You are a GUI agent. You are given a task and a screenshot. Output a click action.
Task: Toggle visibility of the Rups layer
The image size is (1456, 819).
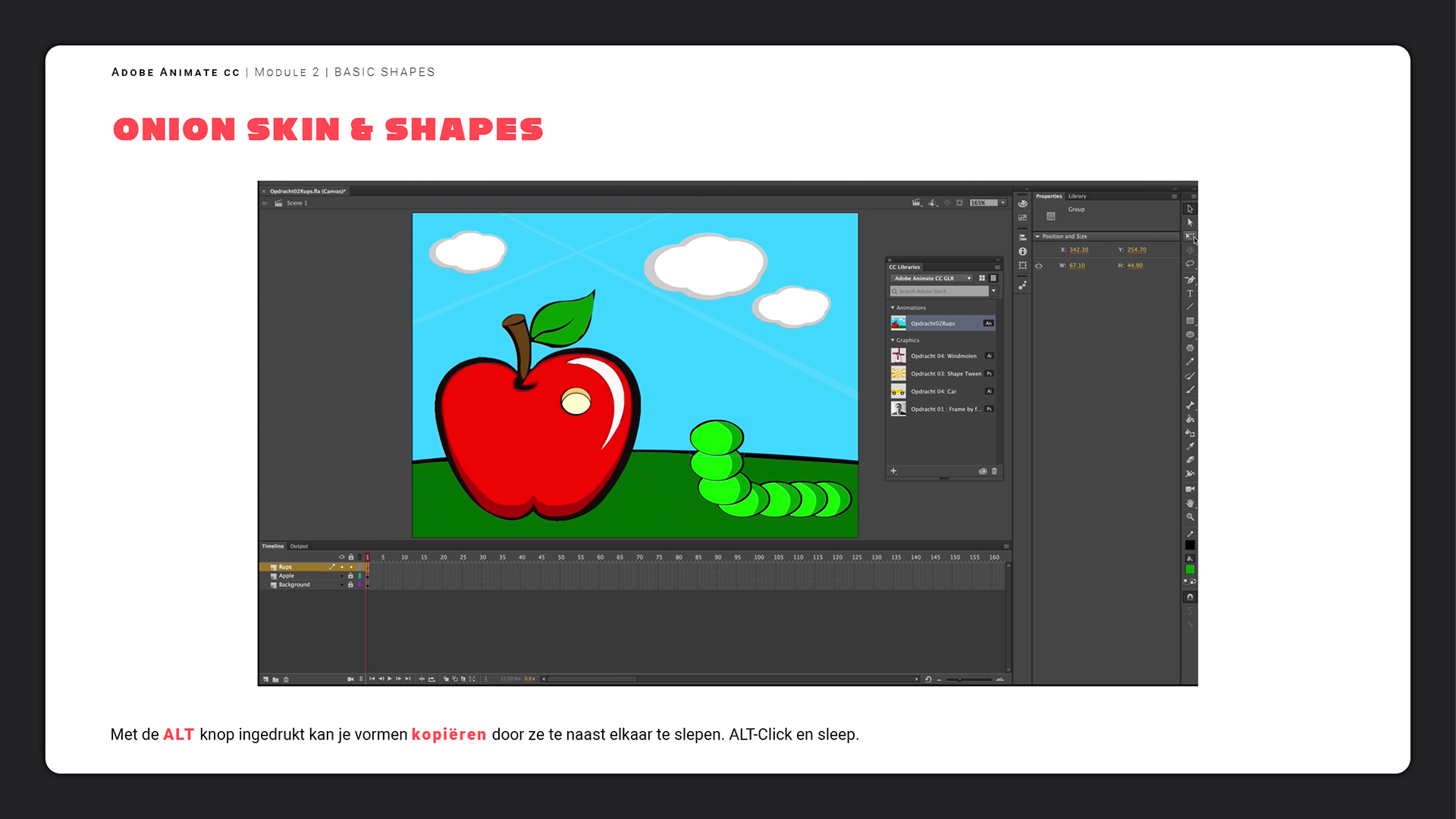tap(342, 567)
